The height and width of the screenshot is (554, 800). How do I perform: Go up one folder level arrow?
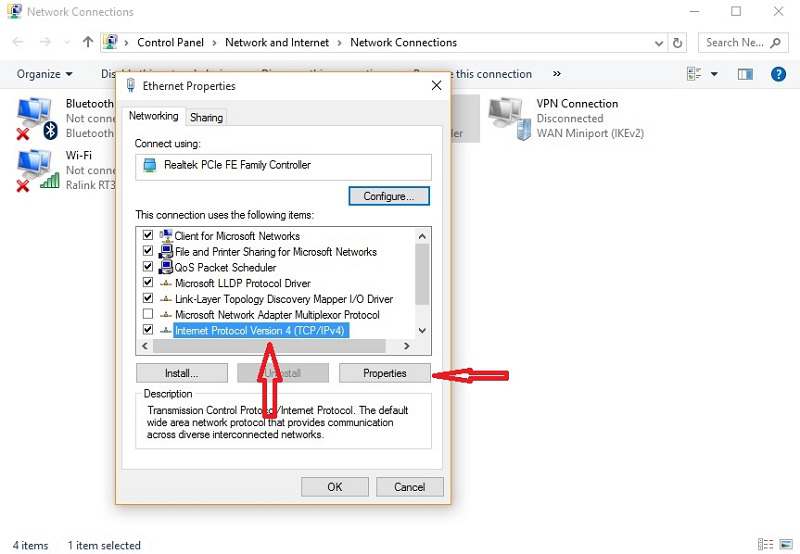pos(88,43)
